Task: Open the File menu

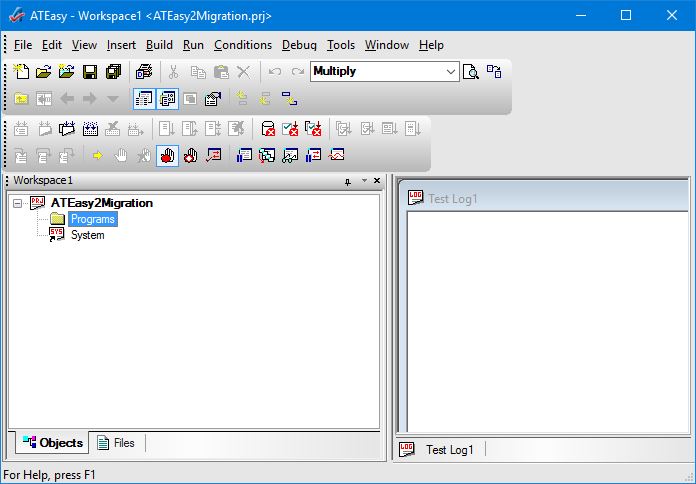Action: 23,45
